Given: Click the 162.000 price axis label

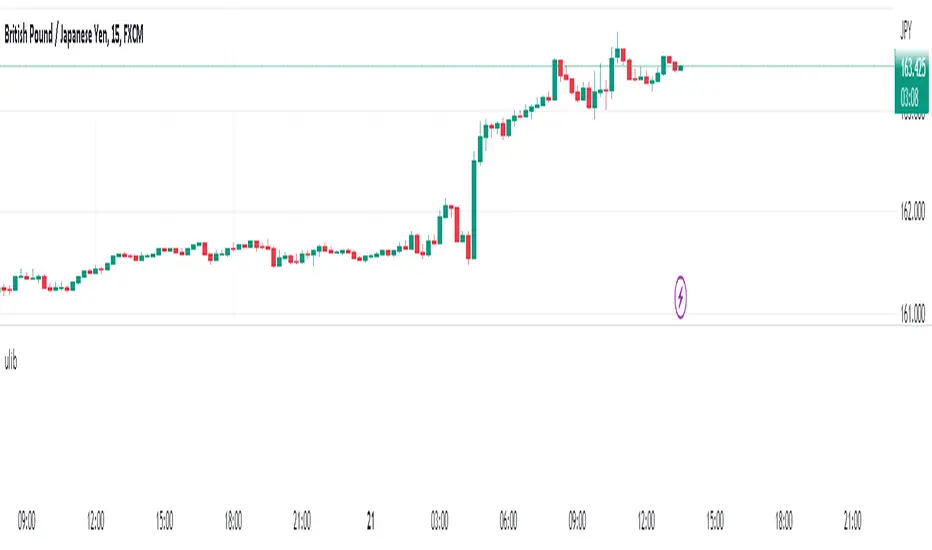Looking at the screenshot, I should pyautogui.click(x=911, y=213).
